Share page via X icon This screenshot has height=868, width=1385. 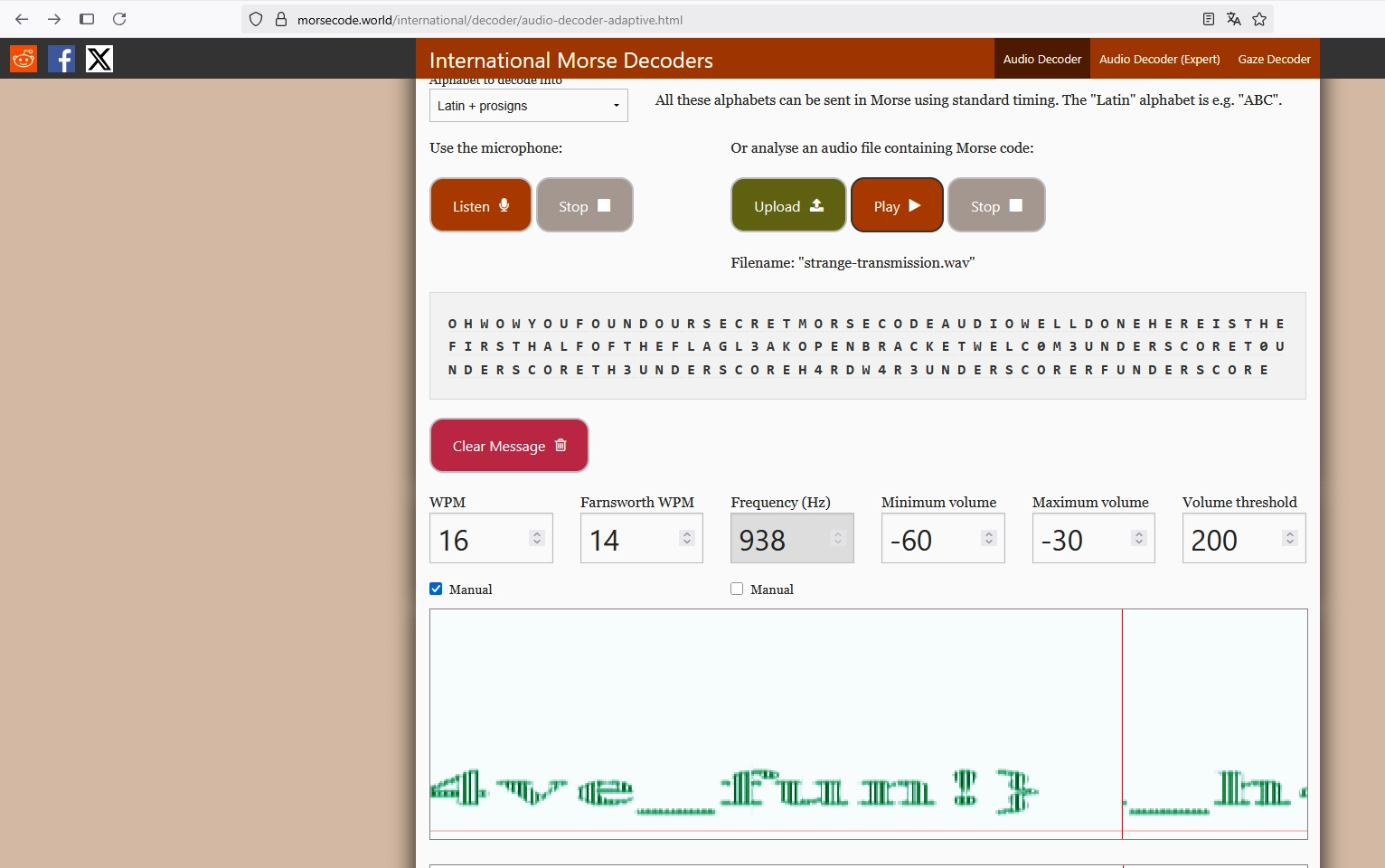click(99, 59)
